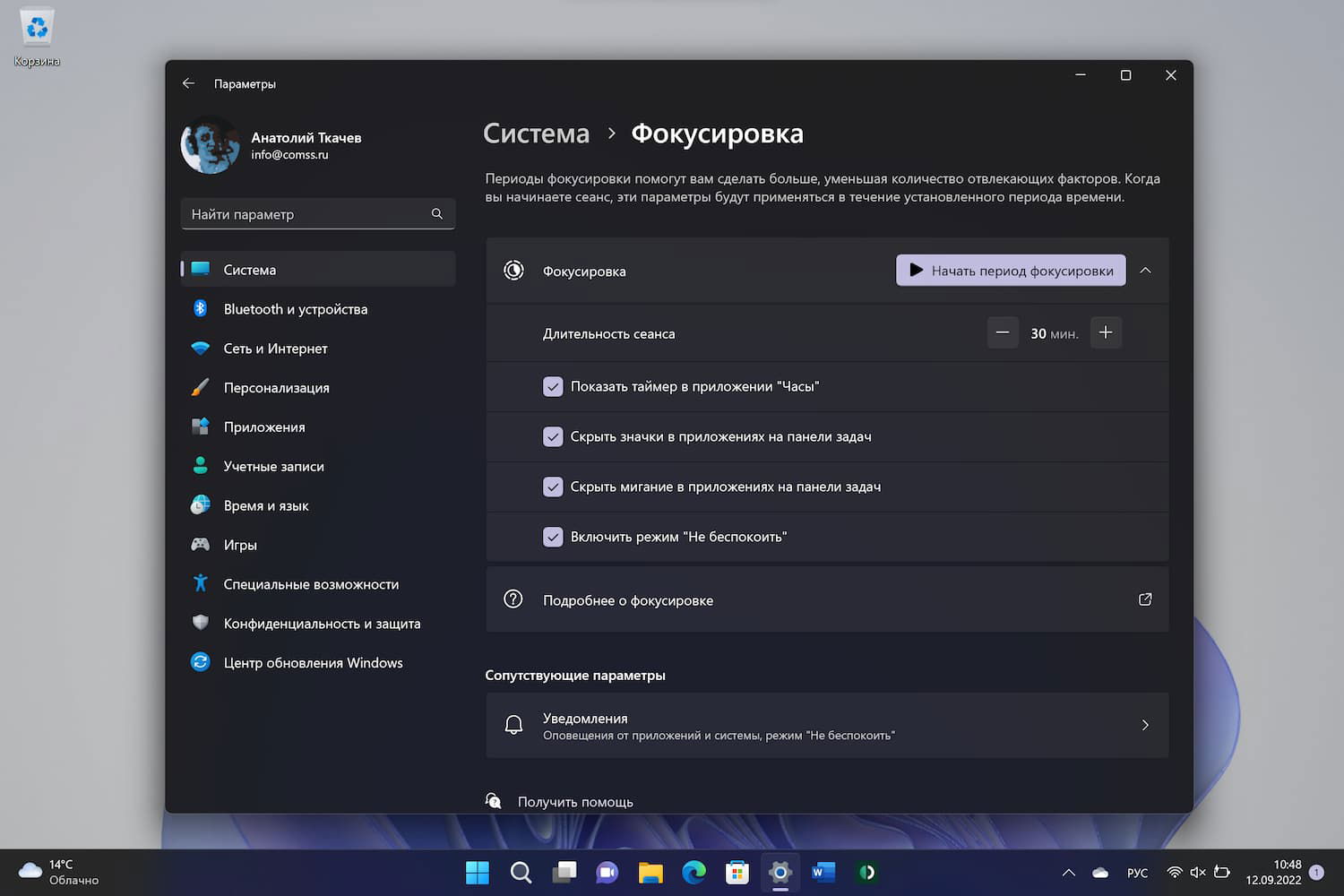Click the Центр обновления Windows icon

[201, 662]
